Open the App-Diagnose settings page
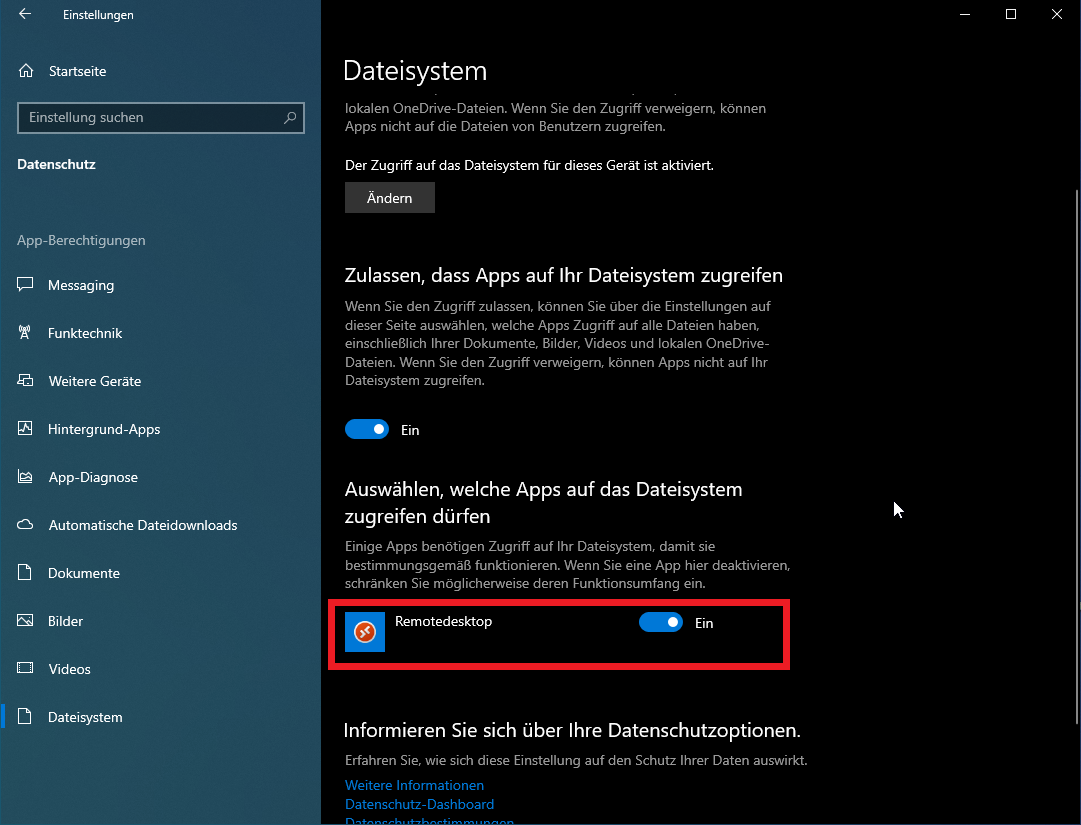Viewport: 1081px width, 825px height. pos(93,477)
